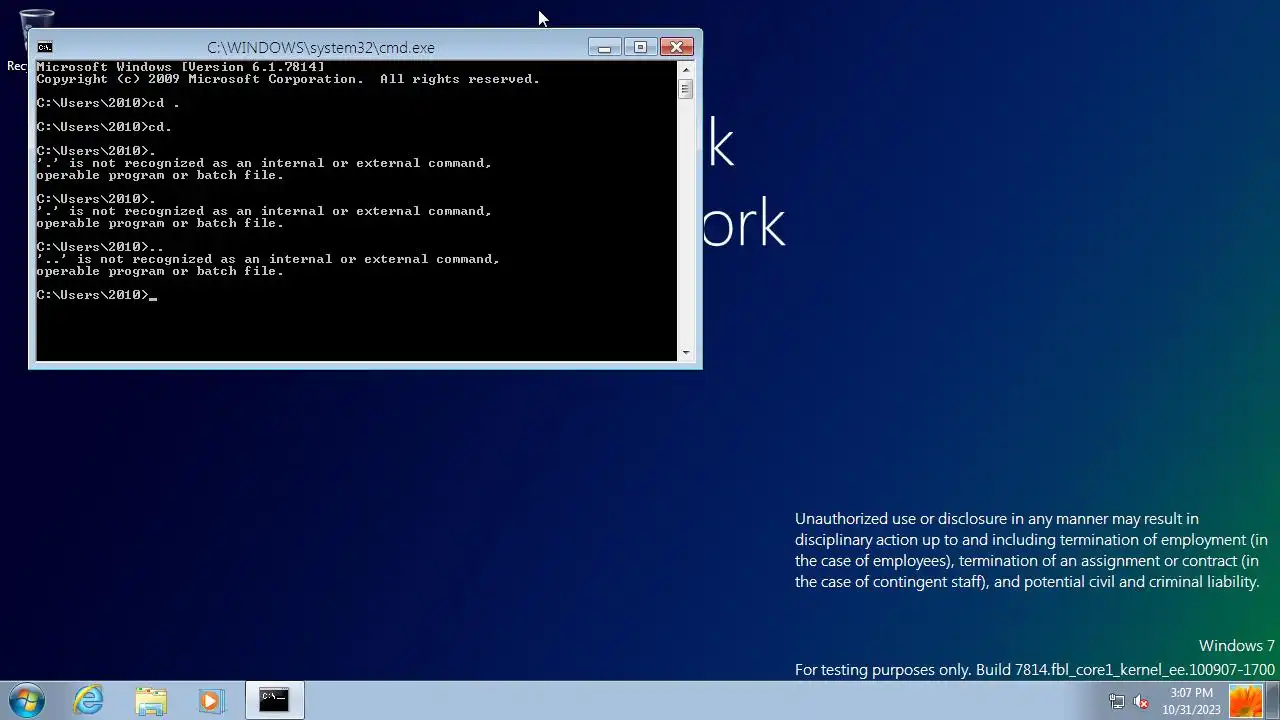Click the cmd window system menu icon
This screenshot has width=1280, height=720.
(x=44, y=47)
